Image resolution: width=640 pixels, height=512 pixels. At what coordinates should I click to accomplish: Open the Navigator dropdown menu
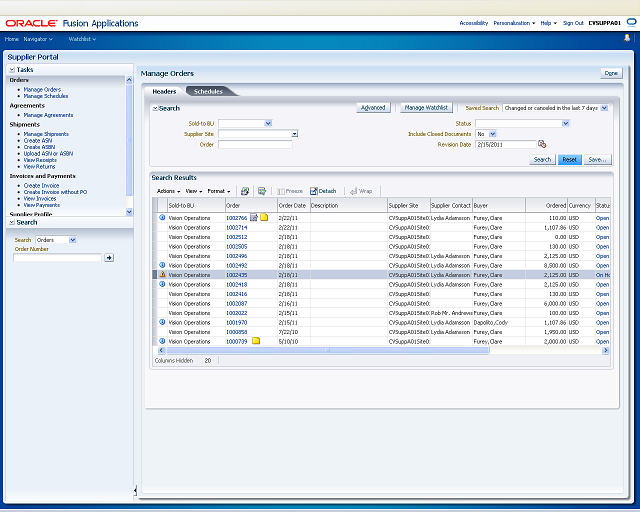click(38, 39)
